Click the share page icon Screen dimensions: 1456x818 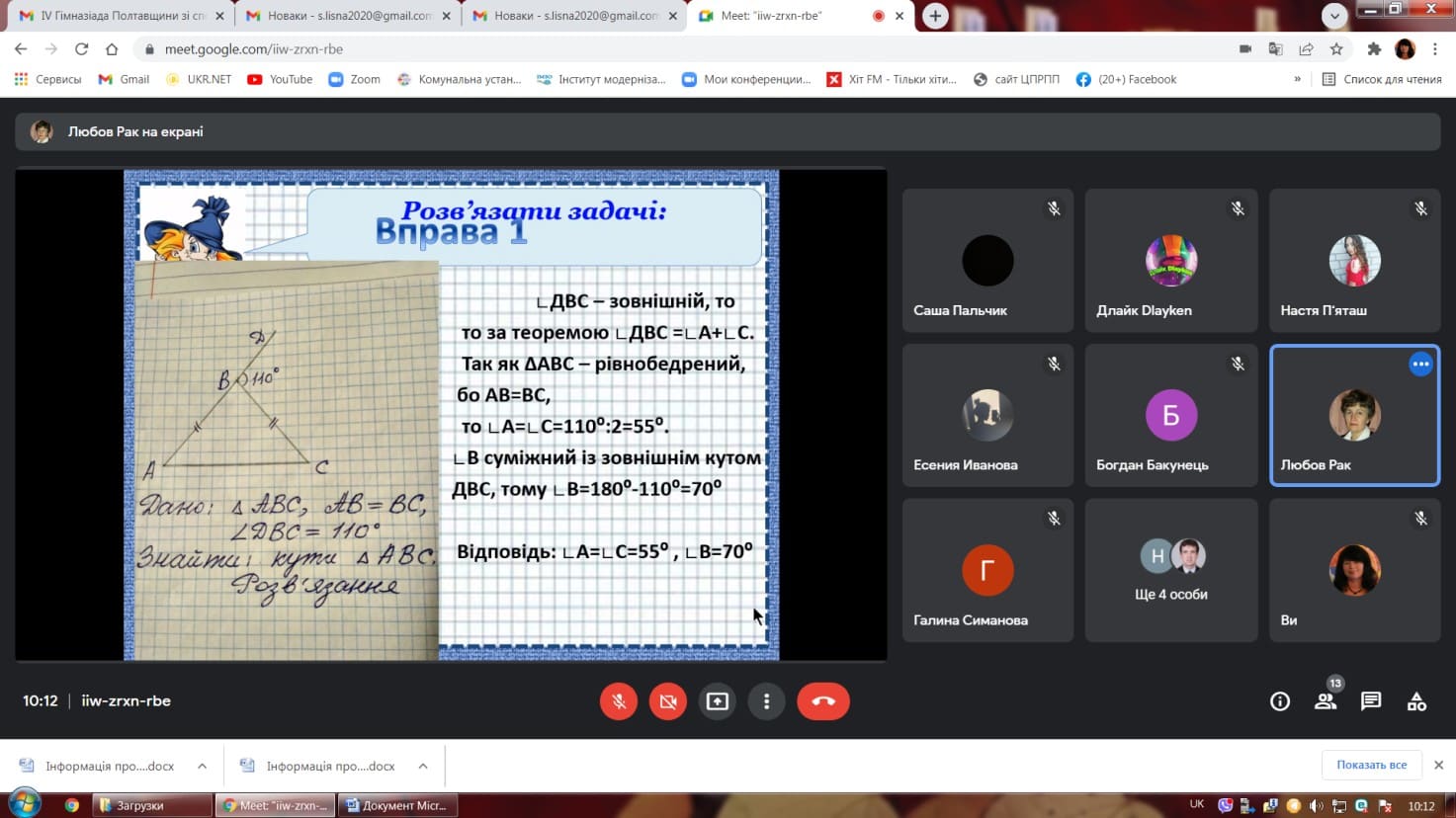1306,48
